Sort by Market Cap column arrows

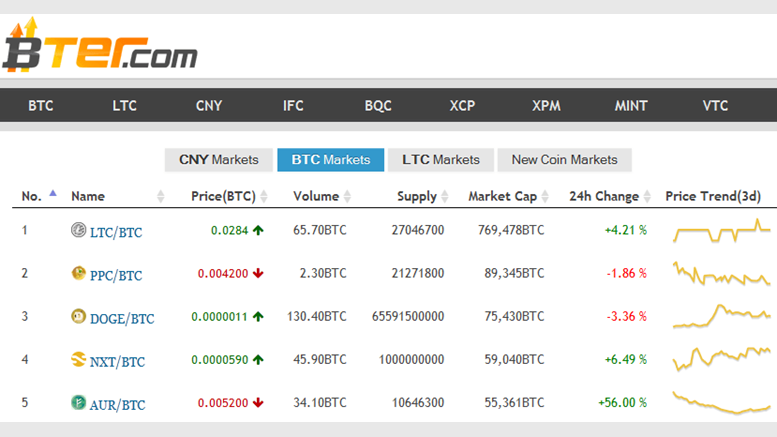(545, 196)
